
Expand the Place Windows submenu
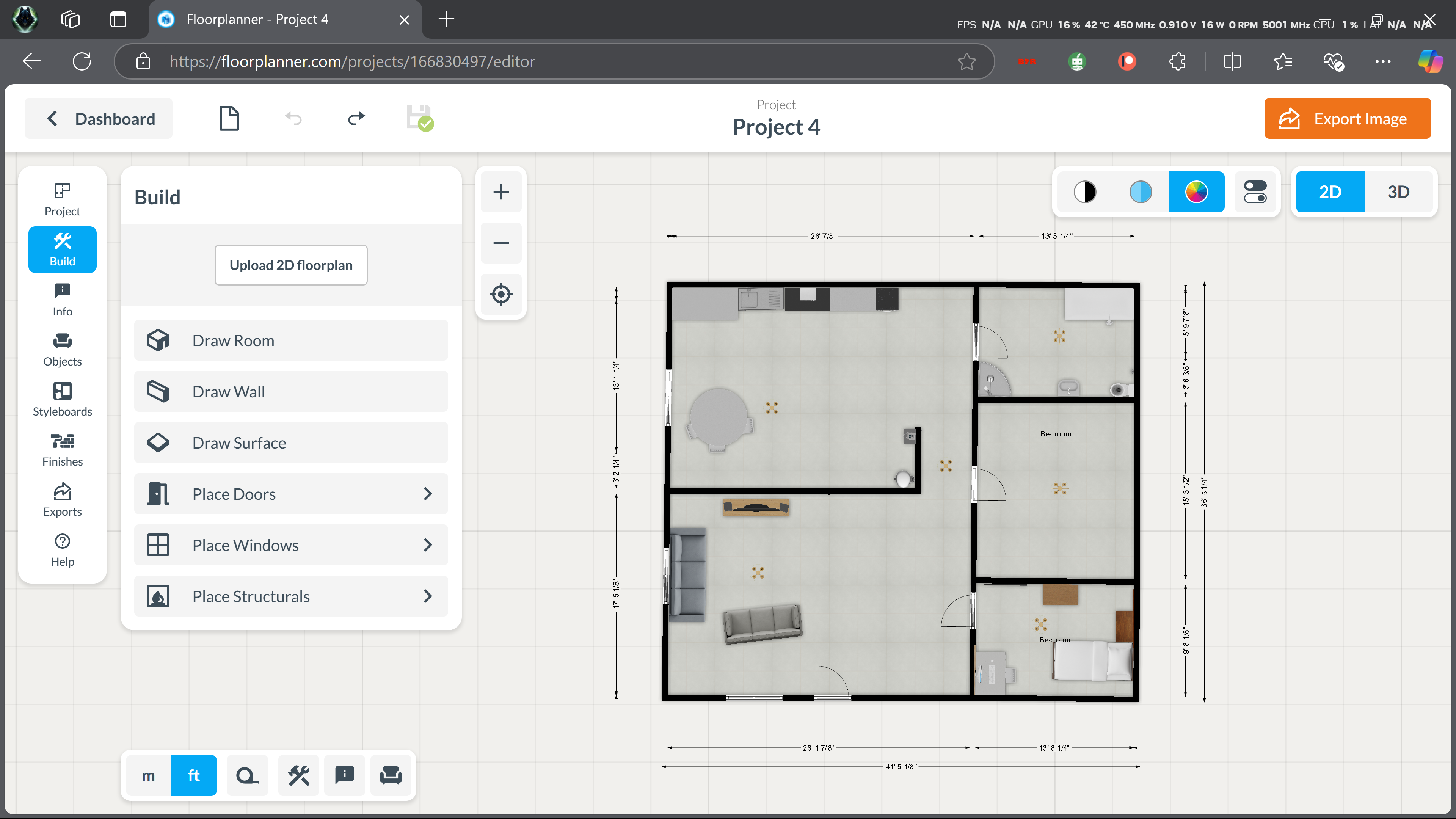pyautogui.click(x=291, y=545)
